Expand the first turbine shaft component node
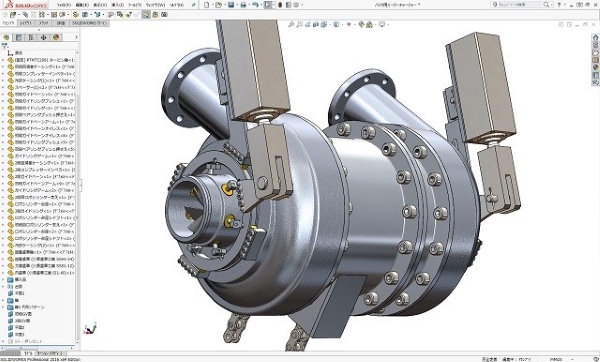Screen dimensions: 600x362 pos(3,60)
